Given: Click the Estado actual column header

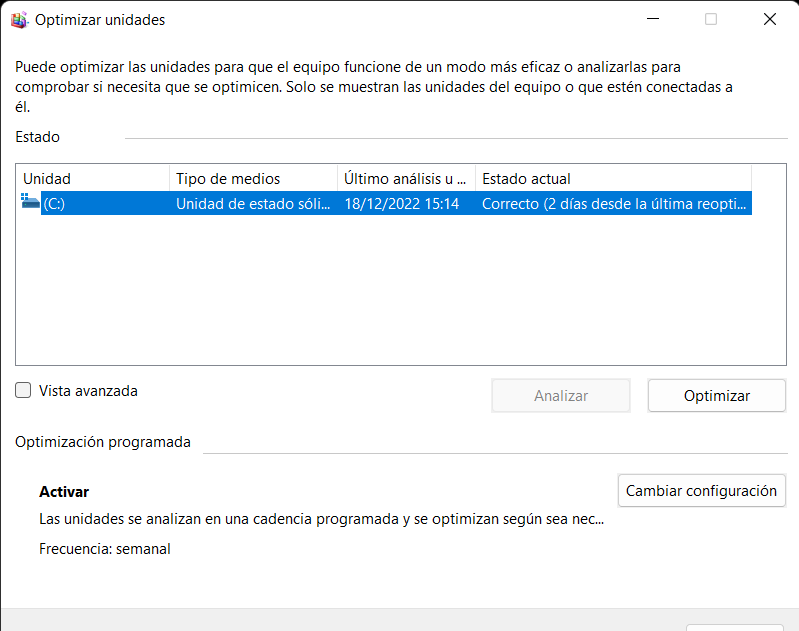Looking at the screenshot, I should click(x=613, y=178).
